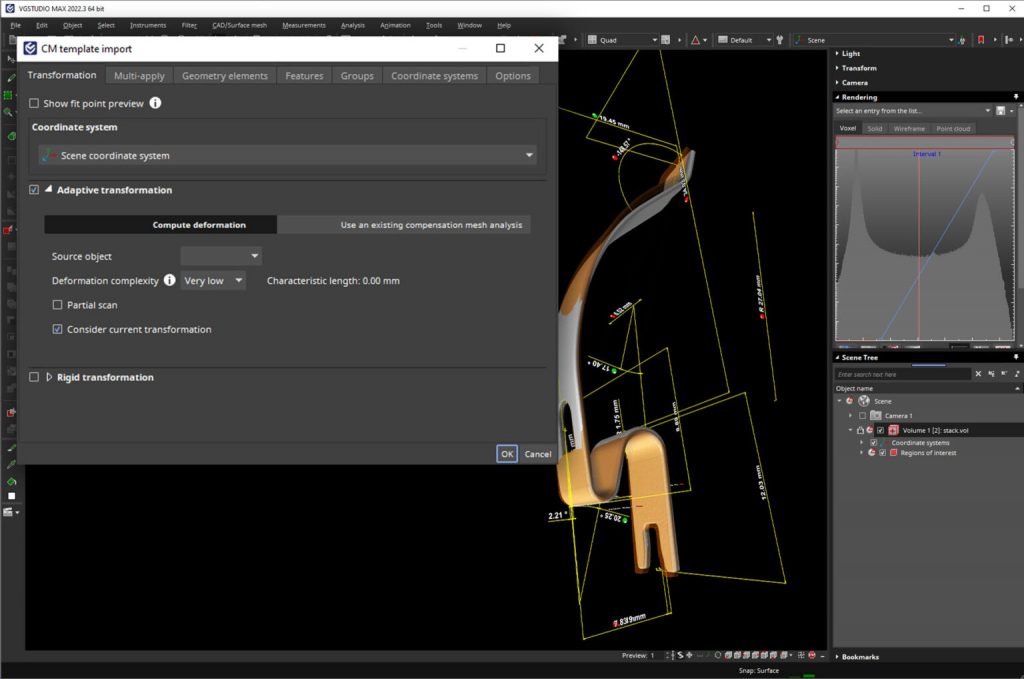Check the Partial scan option
1024x679 pixels.
pyautogui.click(x=58, y=305)
